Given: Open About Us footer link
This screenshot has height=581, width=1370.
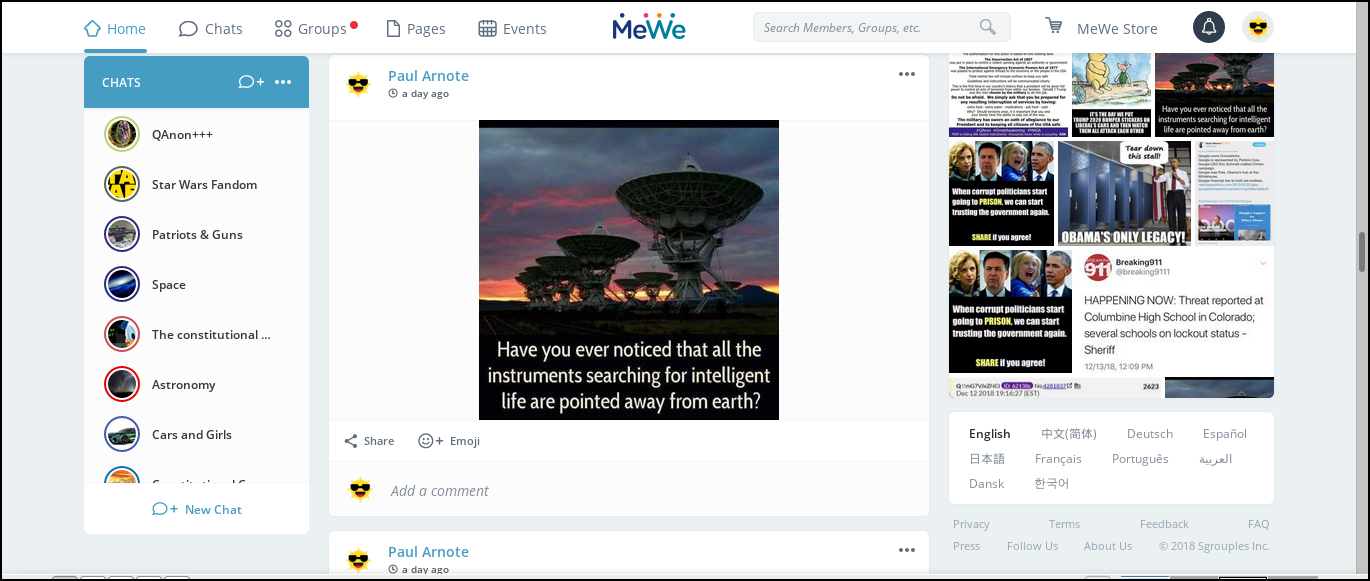Looking at the screenshot, I should tap(1108, 546).
